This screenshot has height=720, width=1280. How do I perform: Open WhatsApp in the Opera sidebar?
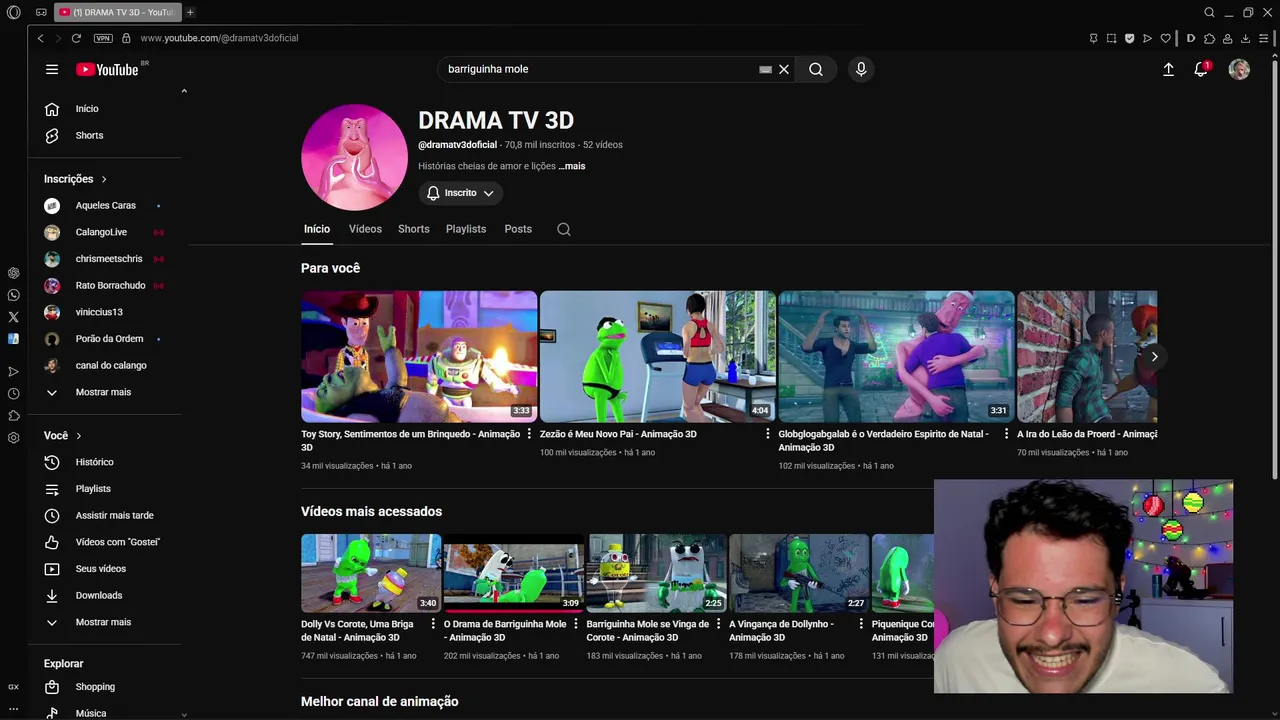coord(13,295)
